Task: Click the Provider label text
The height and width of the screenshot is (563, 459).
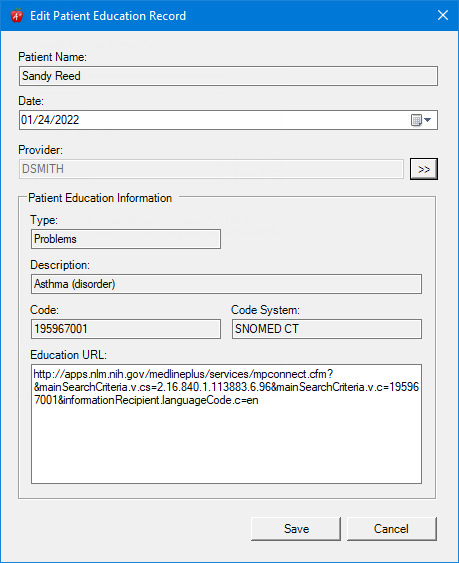Action: point(40,150)
